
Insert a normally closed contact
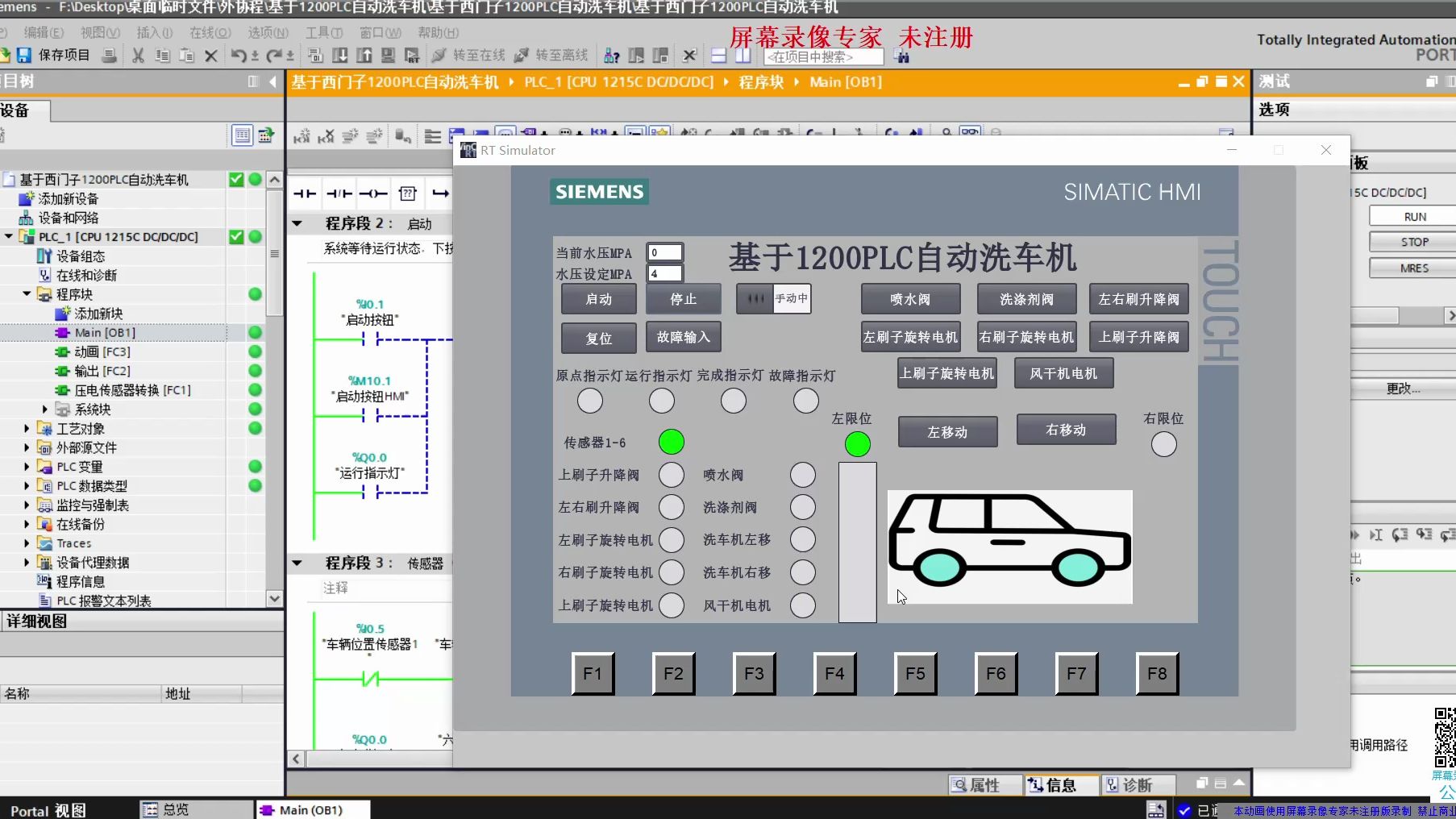click(x=339, y=193)
